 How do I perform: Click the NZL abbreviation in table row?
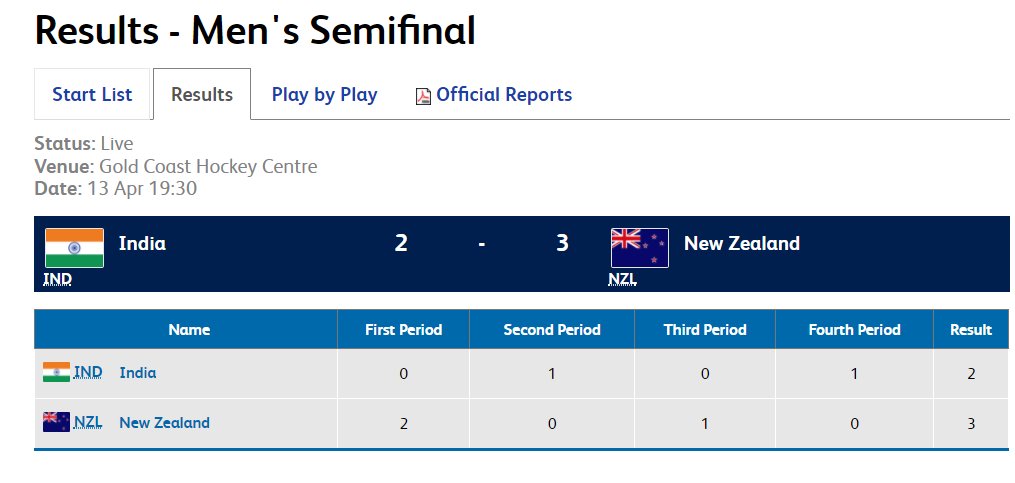tap(88, 423)
